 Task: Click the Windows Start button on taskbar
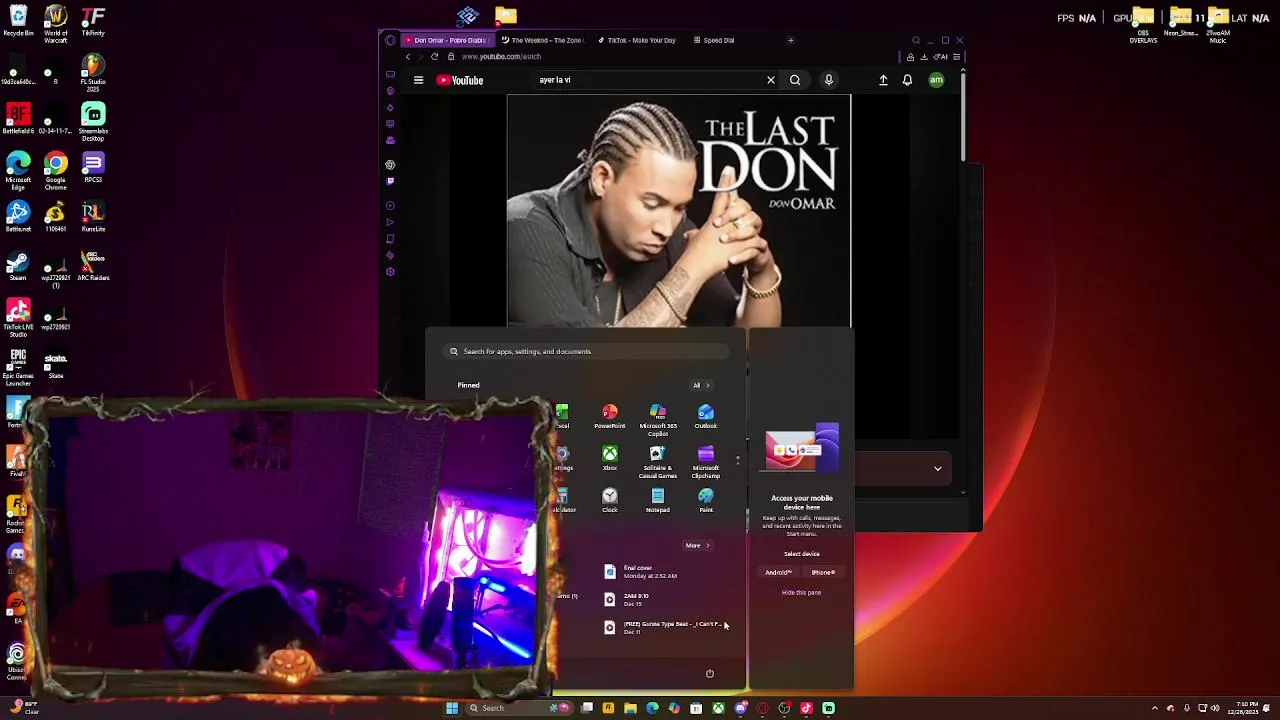coord(452,708)
